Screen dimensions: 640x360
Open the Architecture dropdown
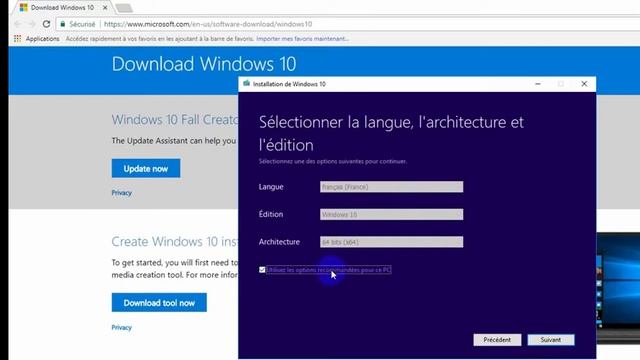(x=391, y=242)
